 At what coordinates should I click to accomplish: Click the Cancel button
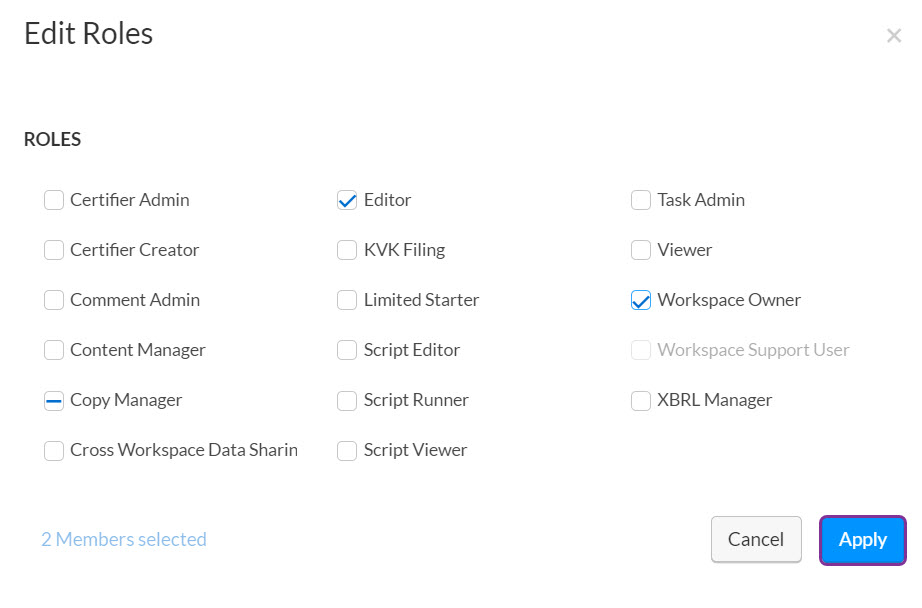tap(756, 539)
